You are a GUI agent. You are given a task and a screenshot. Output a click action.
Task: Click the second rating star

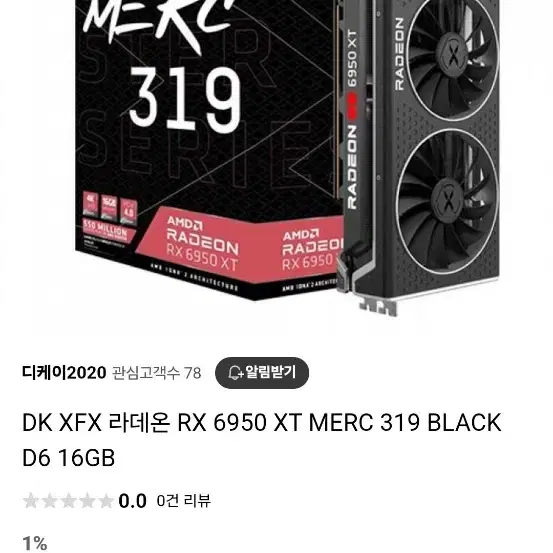pyautogui.click(x=49, y=501)
